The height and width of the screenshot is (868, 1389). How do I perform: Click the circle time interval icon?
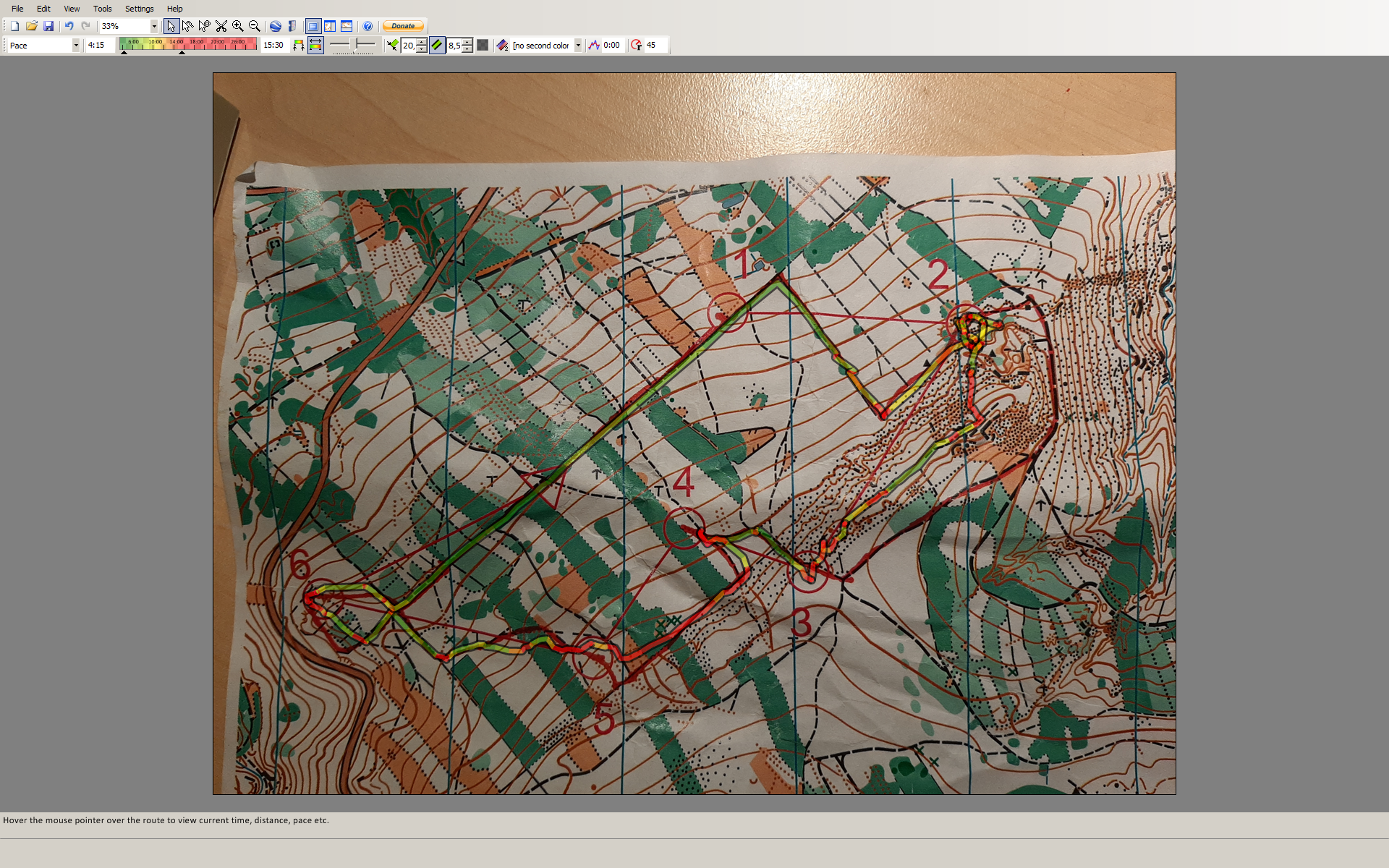[637, 45]
